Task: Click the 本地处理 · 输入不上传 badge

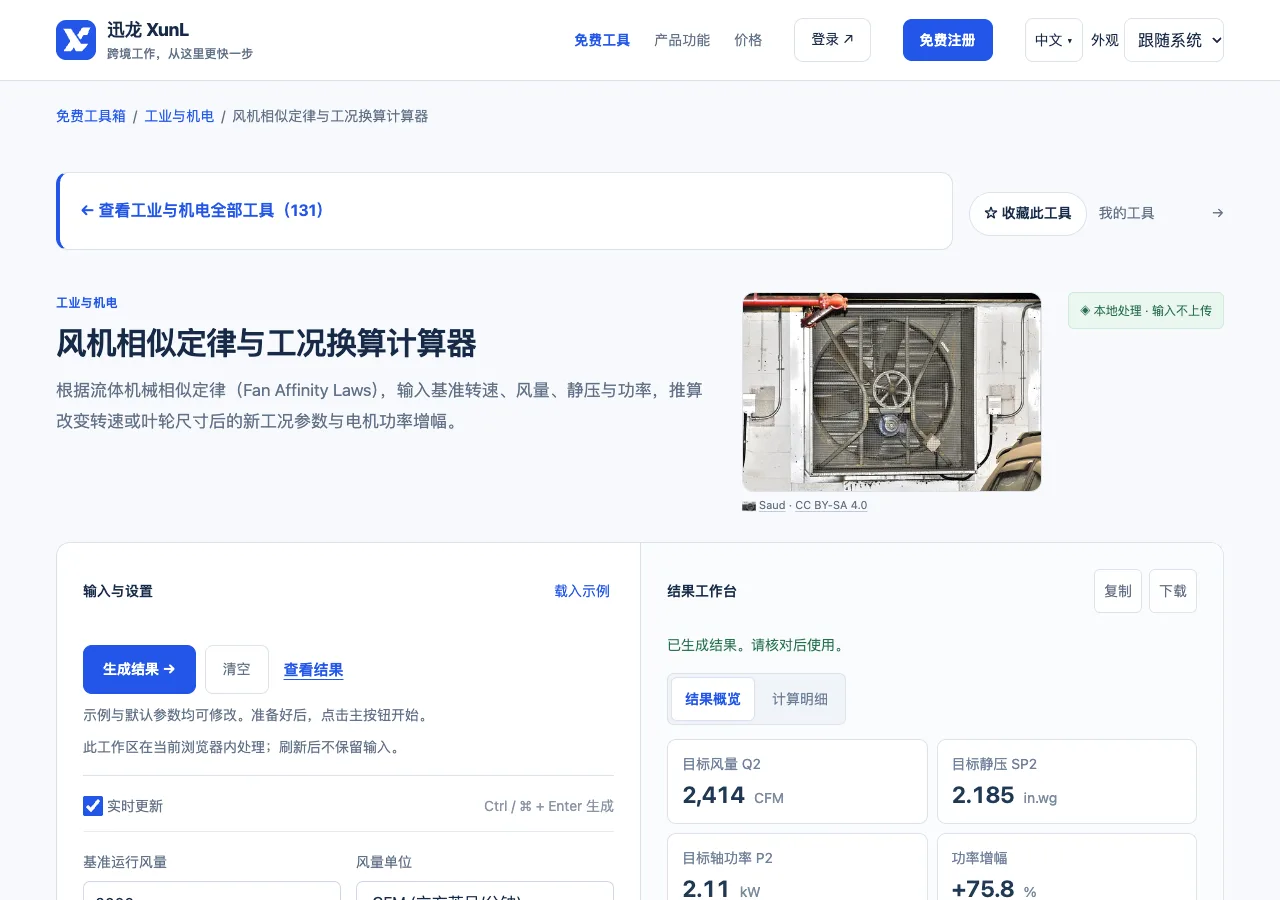Action: tap(1146, 311)
